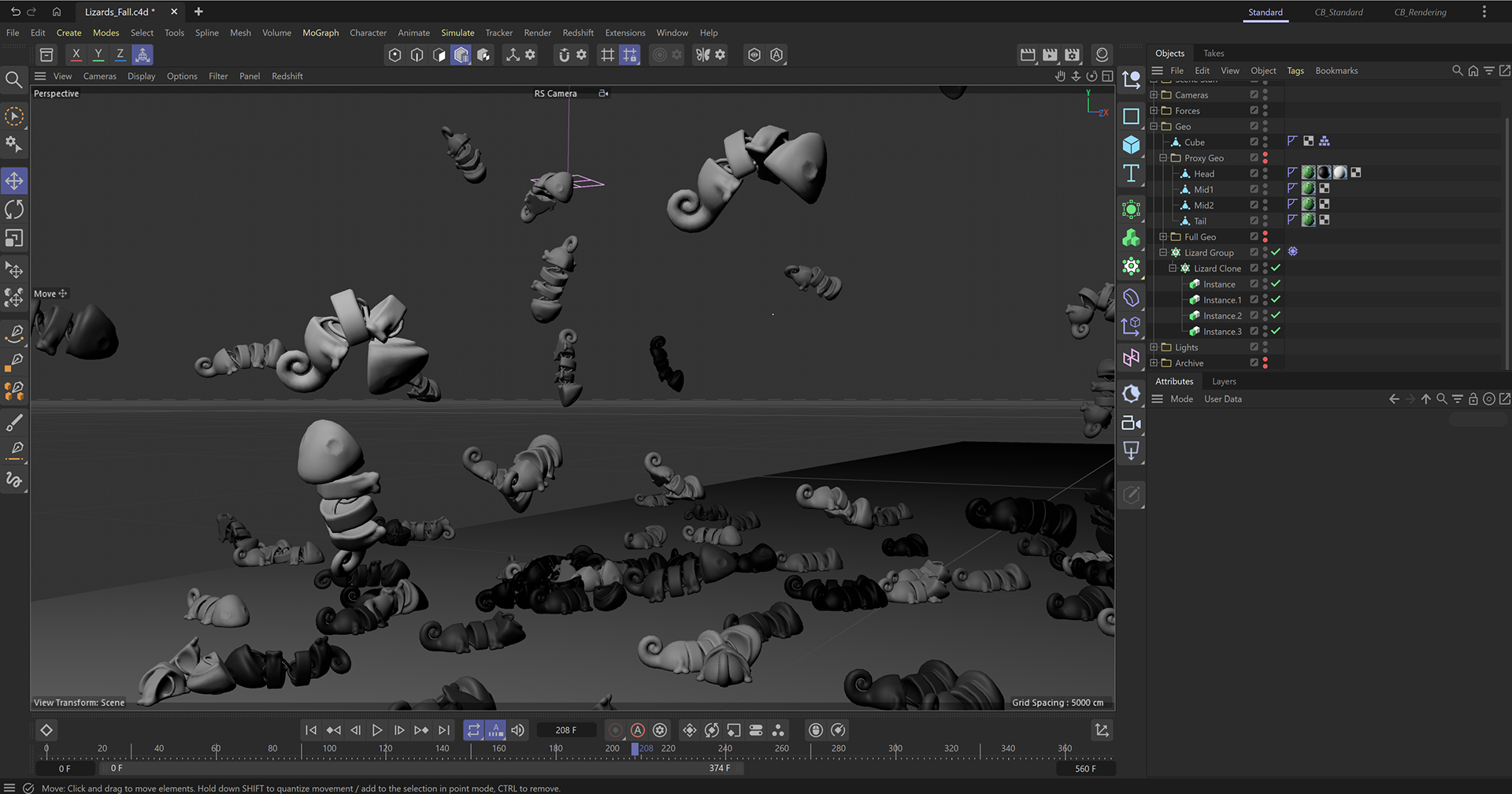Open Edit Render Settings clapperboard icon
Image resolution: width=1512 pixels, height=794 pixels.
coord(1072,54)
